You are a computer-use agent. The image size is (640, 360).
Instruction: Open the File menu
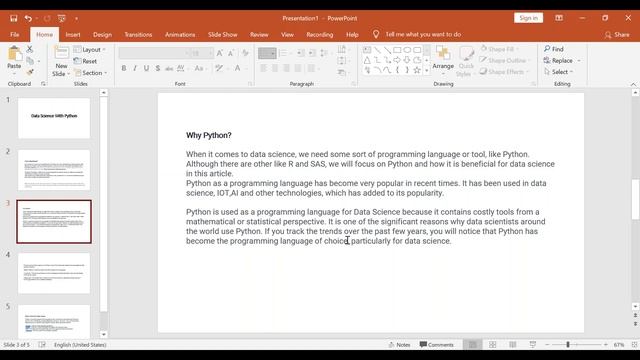point(15,35)
